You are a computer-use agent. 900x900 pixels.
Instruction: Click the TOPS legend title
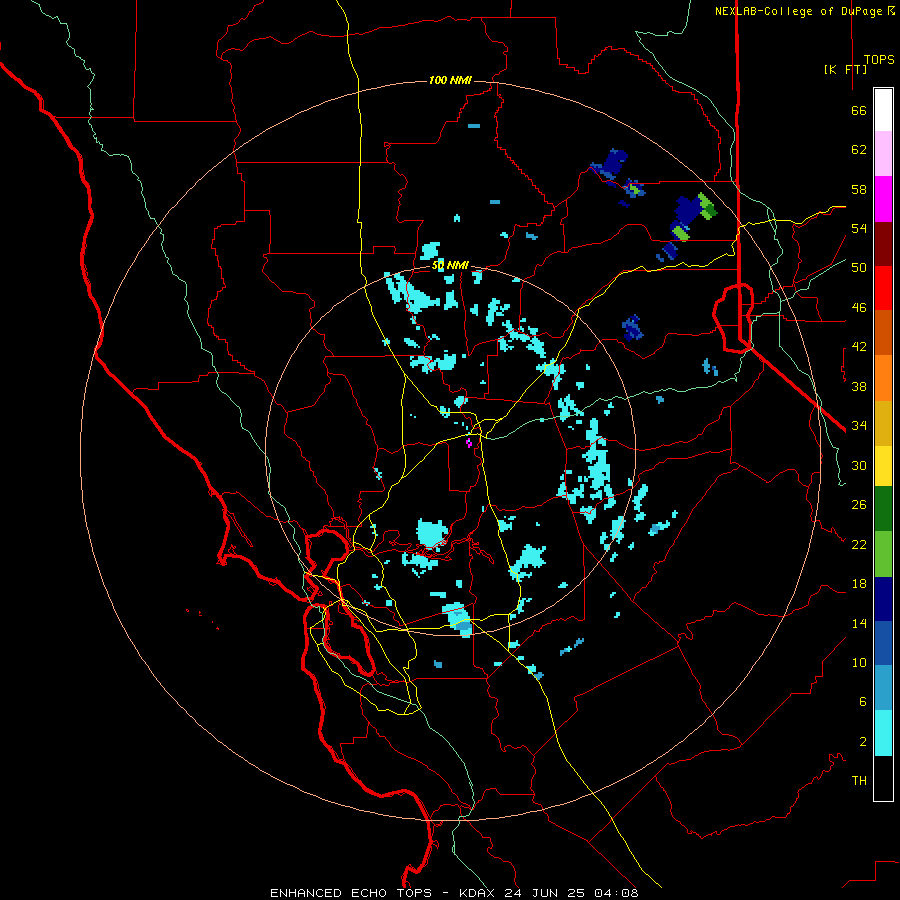click(x=879, y=60)
